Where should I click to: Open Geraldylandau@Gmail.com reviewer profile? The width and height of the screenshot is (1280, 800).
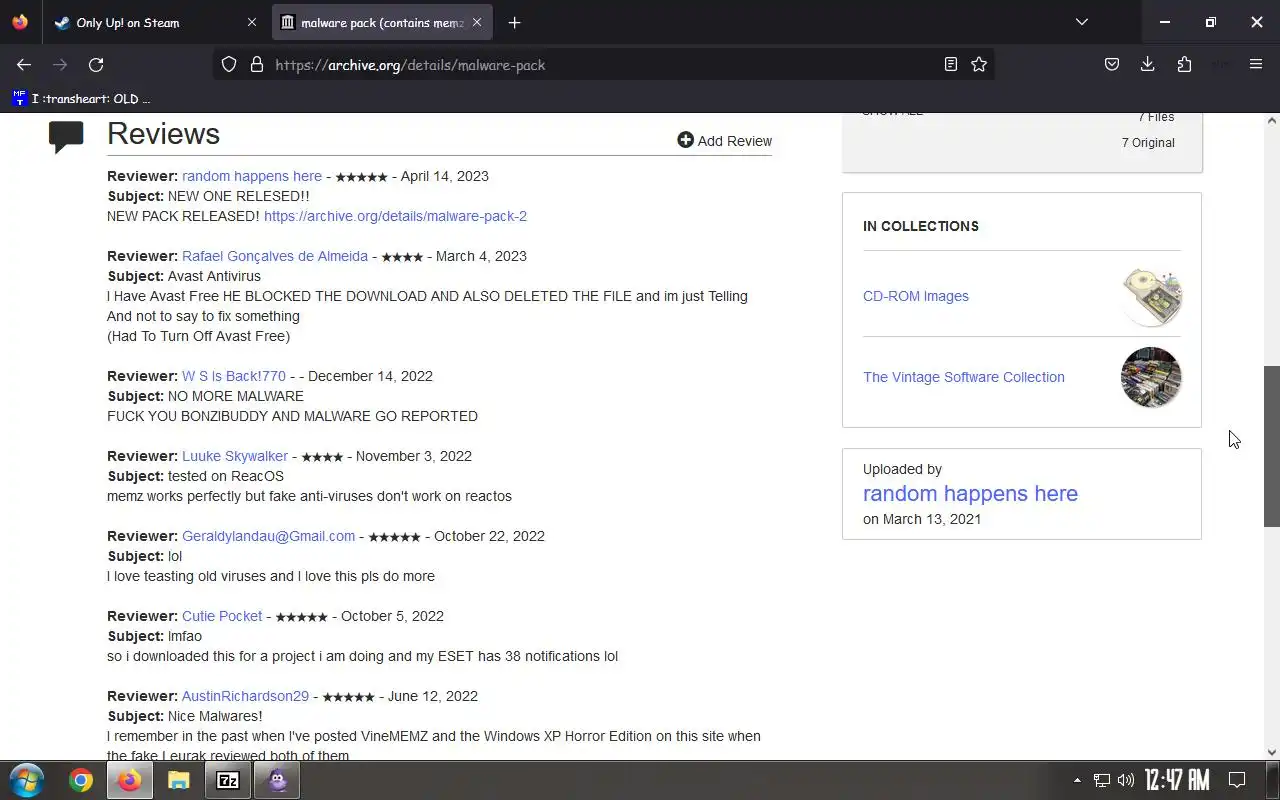[268, 536]
